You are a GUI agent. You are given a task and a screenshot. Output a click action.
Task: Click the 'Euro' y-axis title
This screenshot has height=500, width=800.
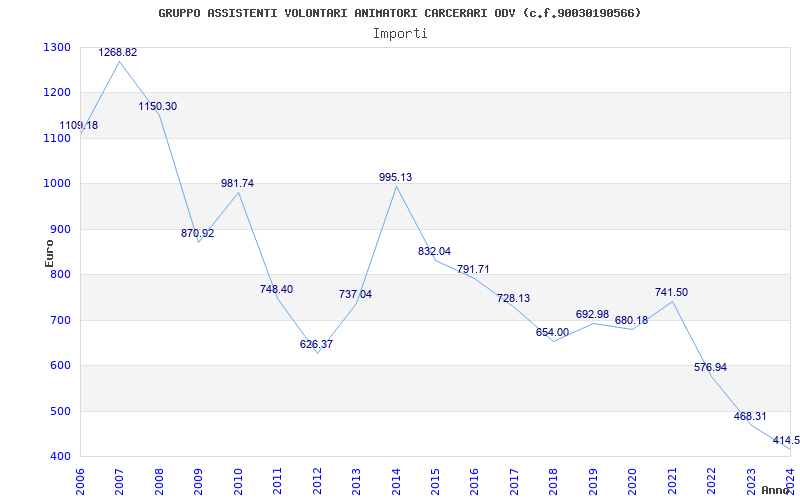pos(49,253)
